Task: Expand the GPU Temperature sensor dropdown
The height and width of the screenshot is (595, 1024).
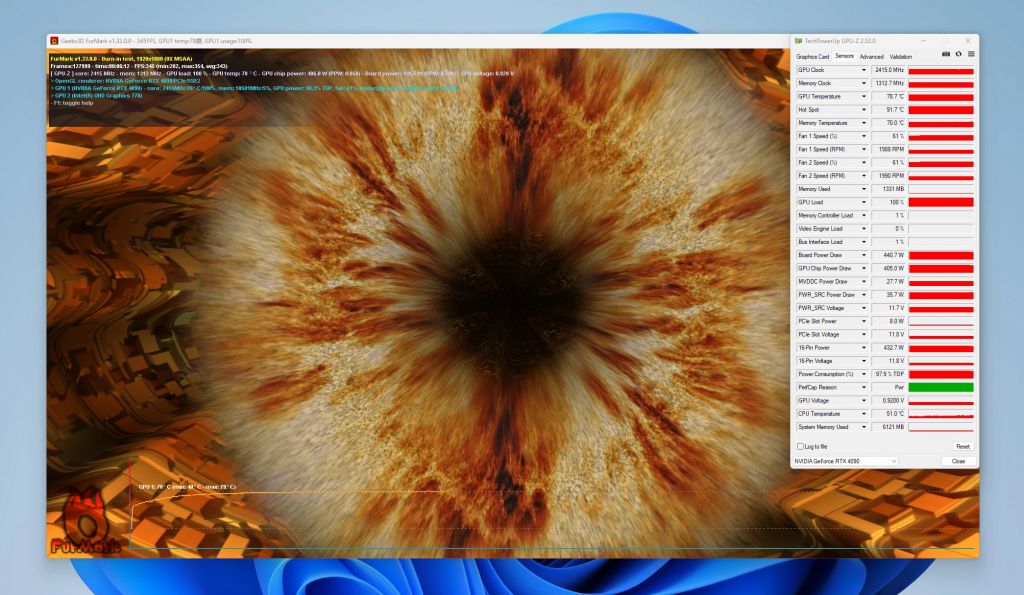Action: 863,97
